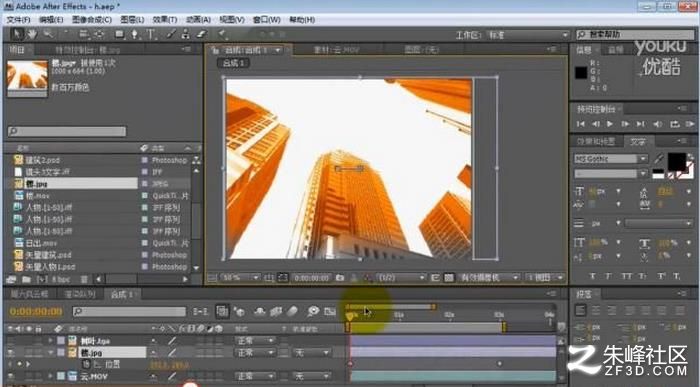The image size is (700, 387).
Task: Open the 窗口(W) menu
Action: click(x=267, y=20)
